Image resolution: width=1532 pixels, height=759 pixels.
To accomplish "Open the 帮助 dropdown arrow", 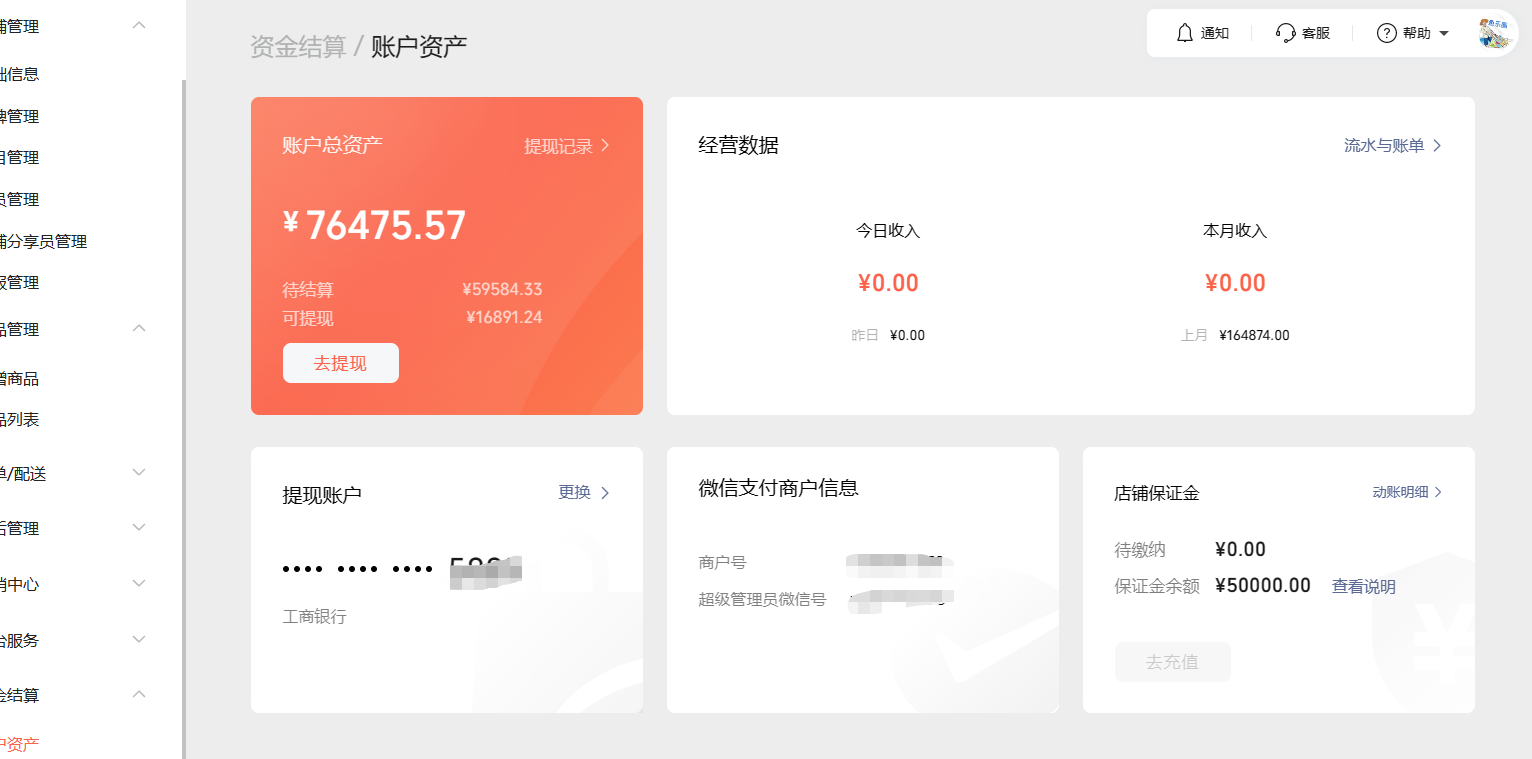I will (1444, 34).
